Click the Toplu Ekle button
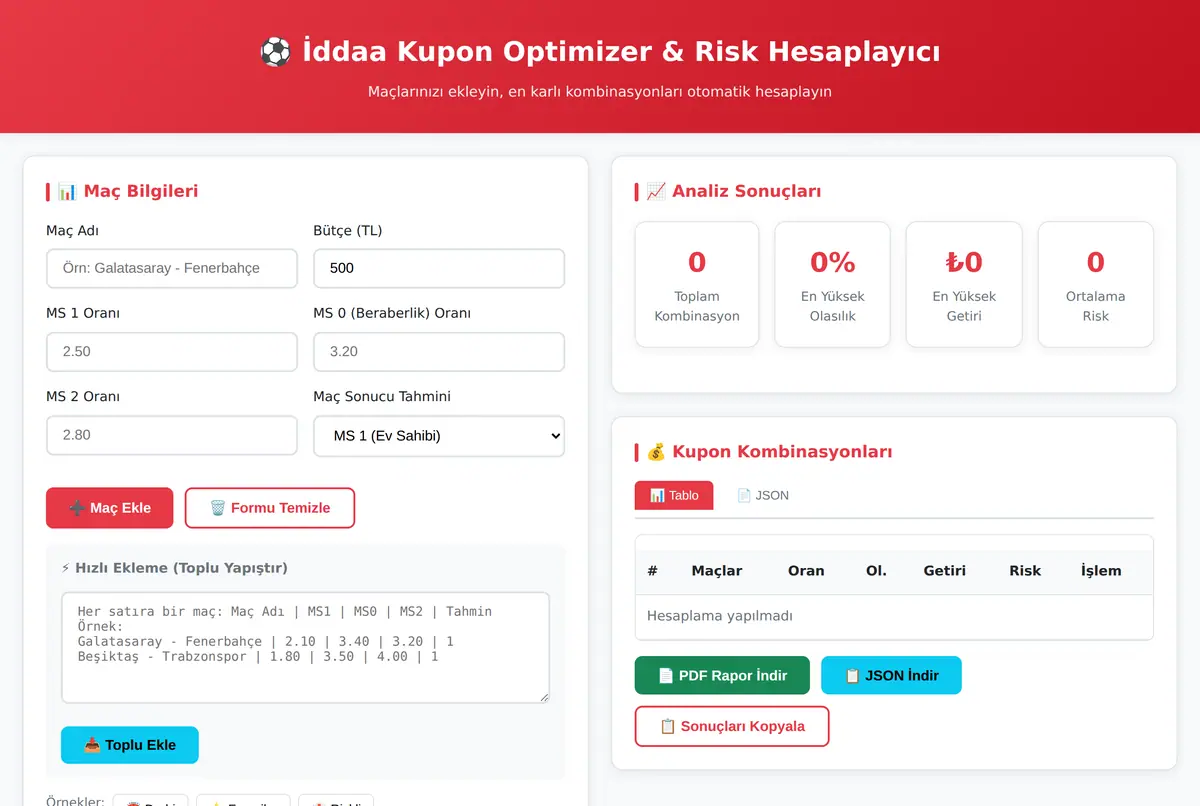Screen dimensions: 1200x806 (130, 745)
